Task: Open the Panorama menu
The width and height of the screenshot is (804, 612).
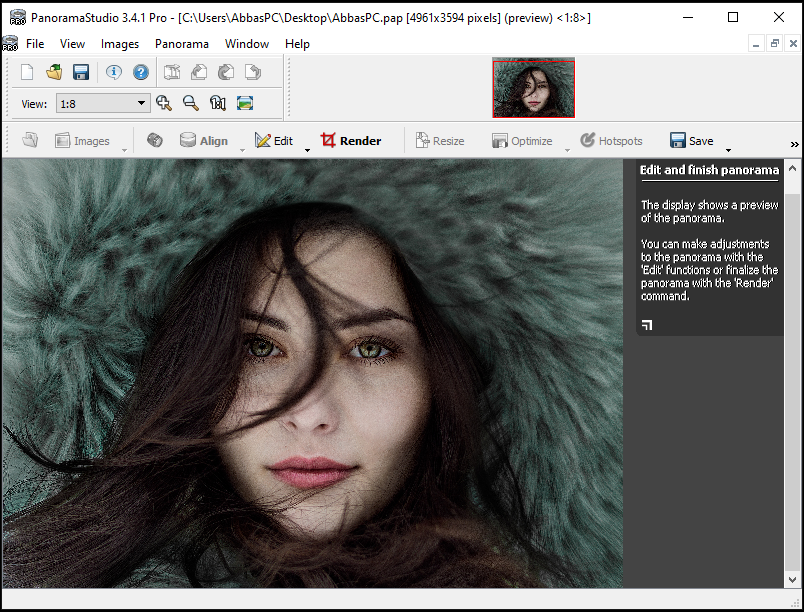Action: pos(182,44)
